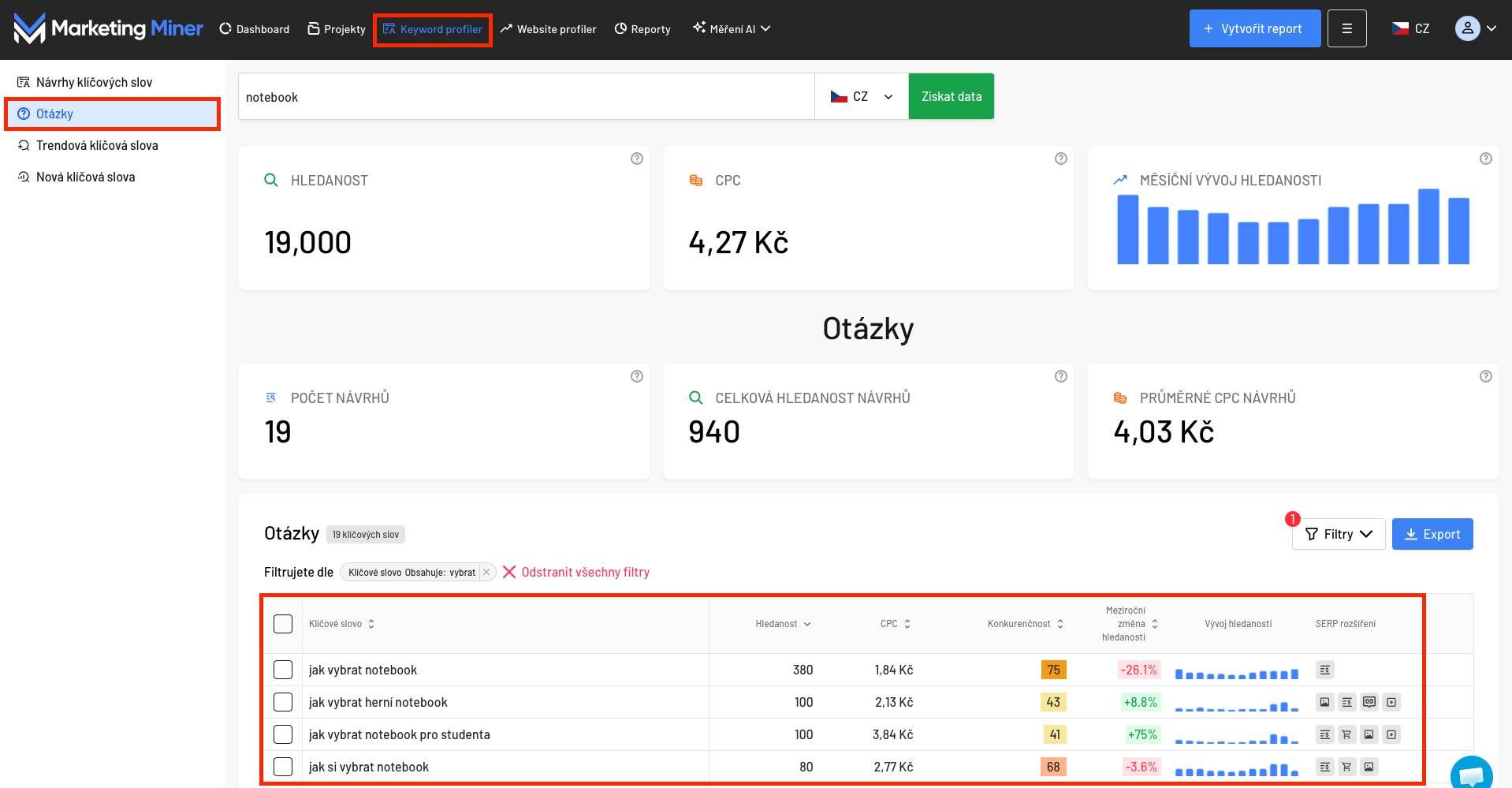Screen dimensions: 1512x788
Task: Click shopping SERP icon for notebook pro studenta
Action: (x=1346, y=734)
